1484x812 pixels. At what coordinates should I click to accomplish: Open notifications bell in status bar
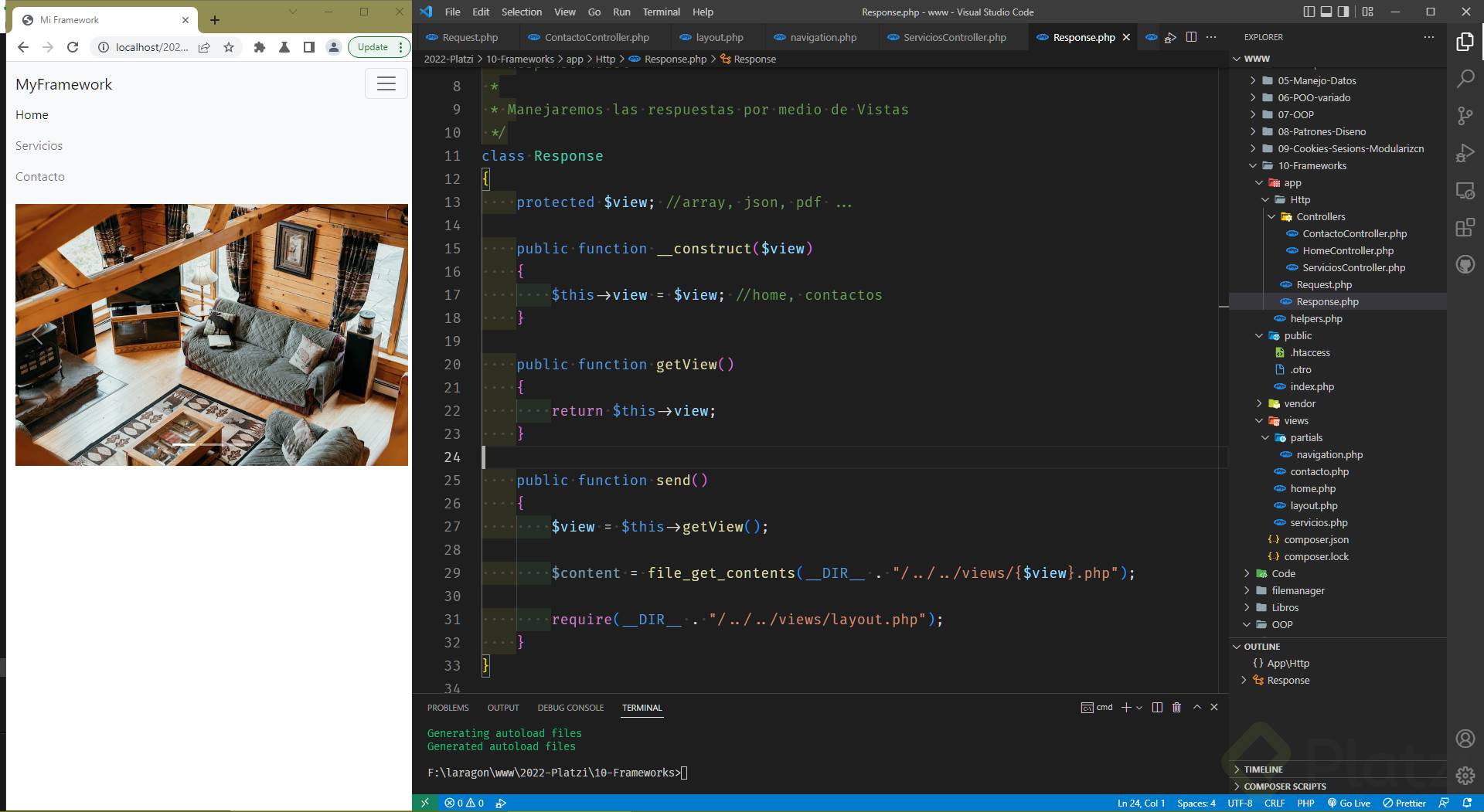tap(1467, 803)
